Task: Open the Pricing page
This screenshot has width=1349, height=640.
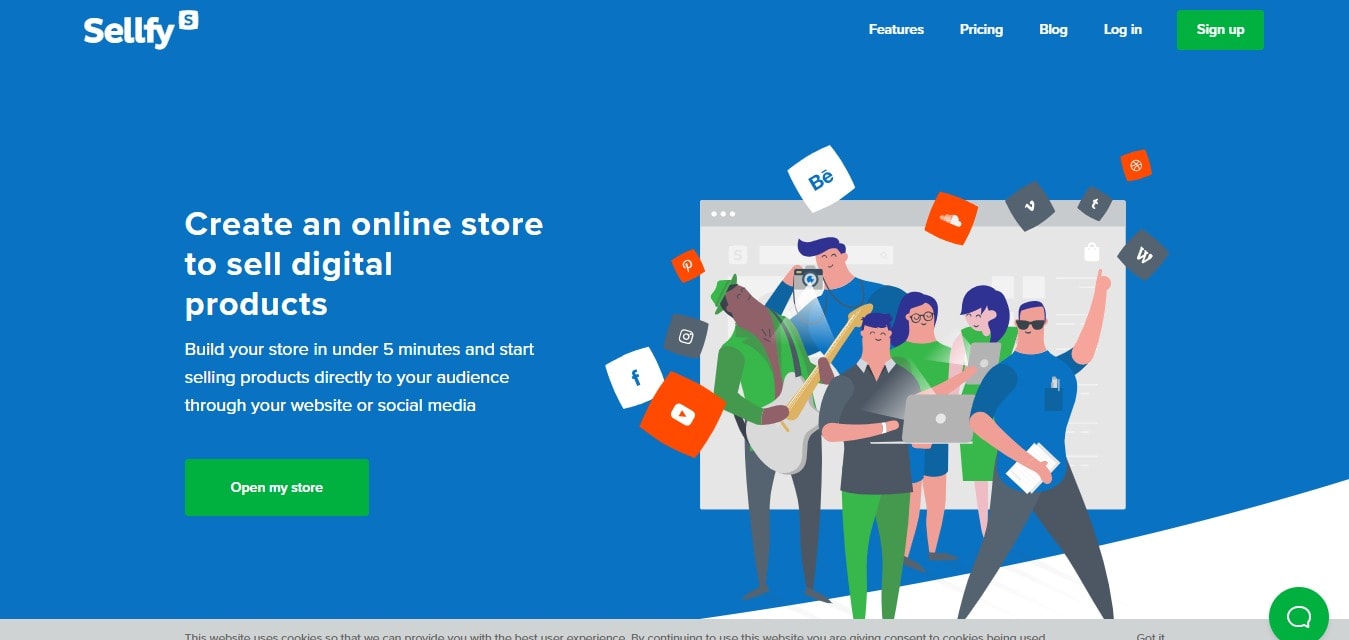Action: (x=981, y=30)
